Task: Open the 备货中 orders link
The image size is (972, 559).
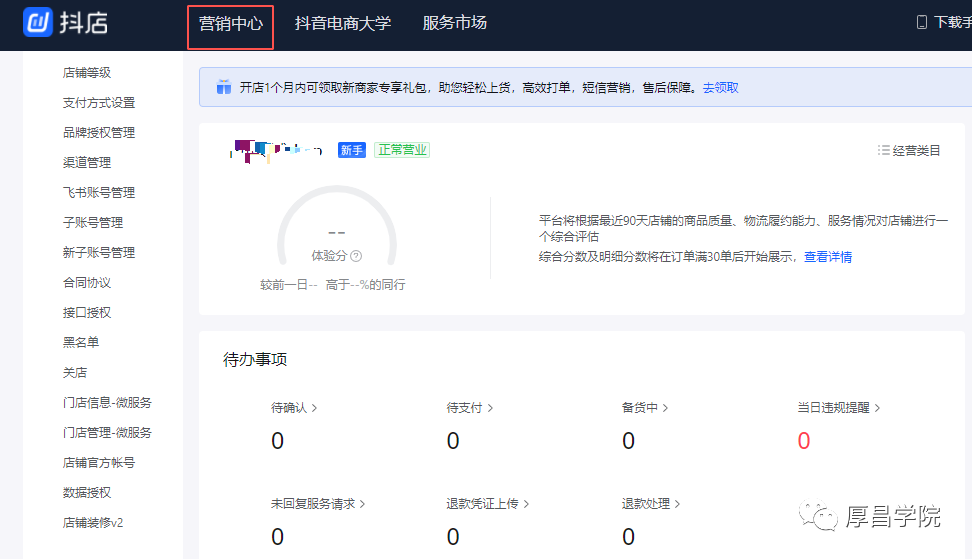Action: (x=645, y=408)
